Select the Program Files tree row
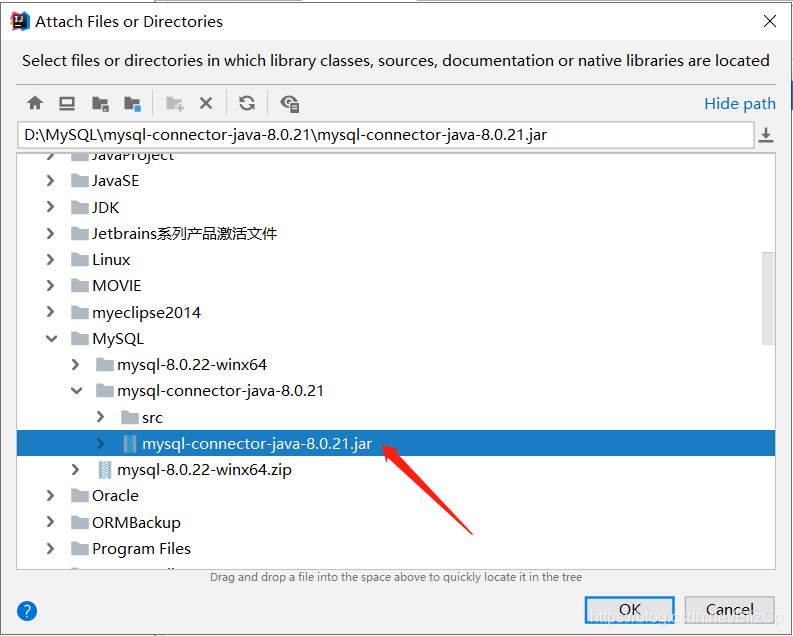This screenshot has height=636, width=793. 396,548
